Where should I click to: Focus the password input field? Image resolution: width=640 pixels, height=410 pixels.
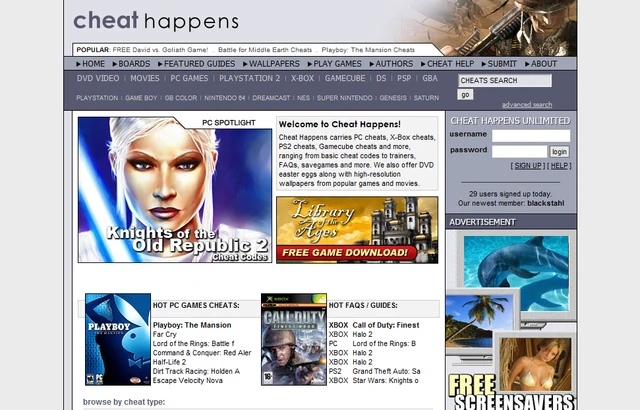tap(519, 151)
